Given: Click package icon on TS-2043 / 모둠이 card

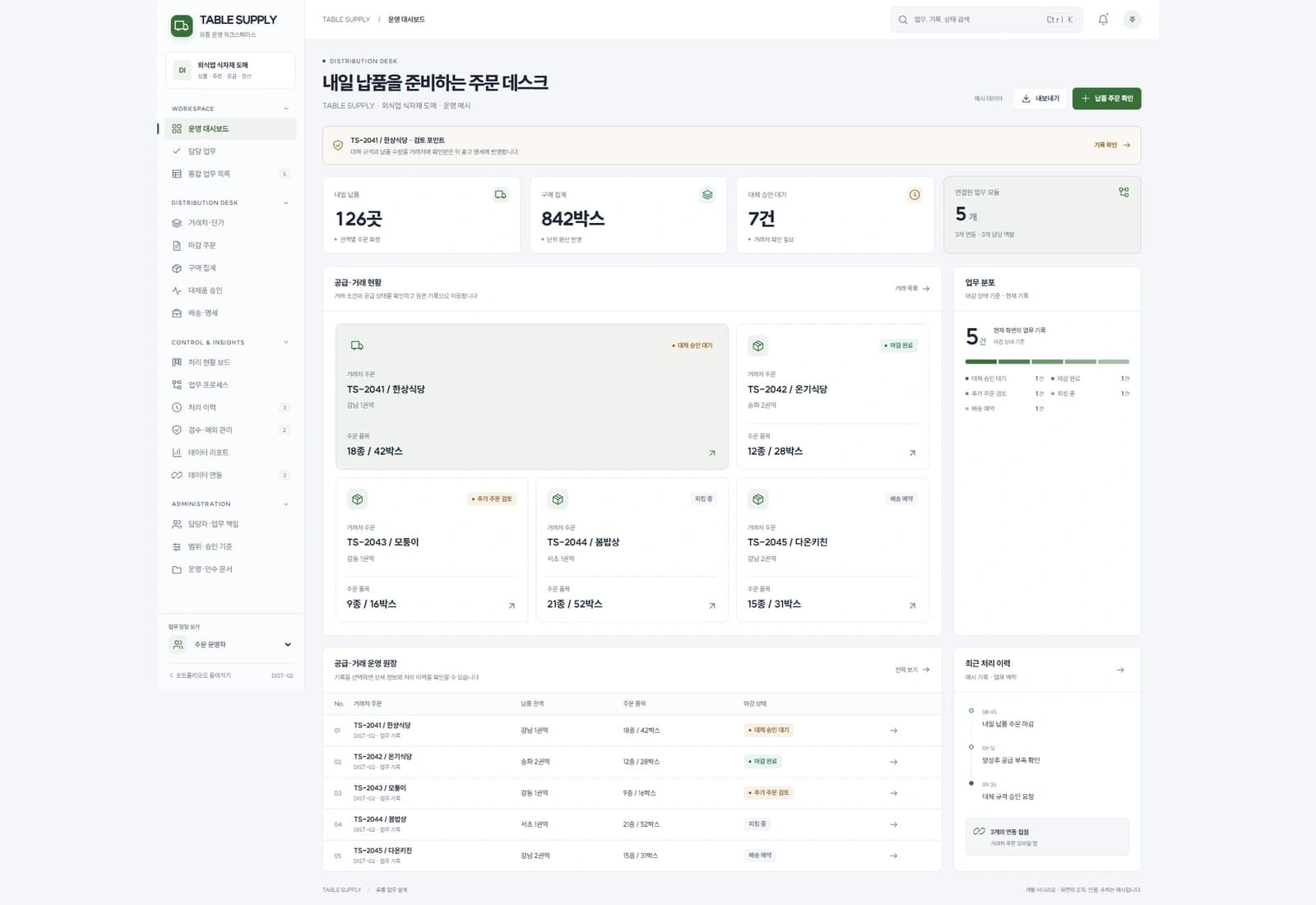Looking at the screenshot, I should click(357, 499).
